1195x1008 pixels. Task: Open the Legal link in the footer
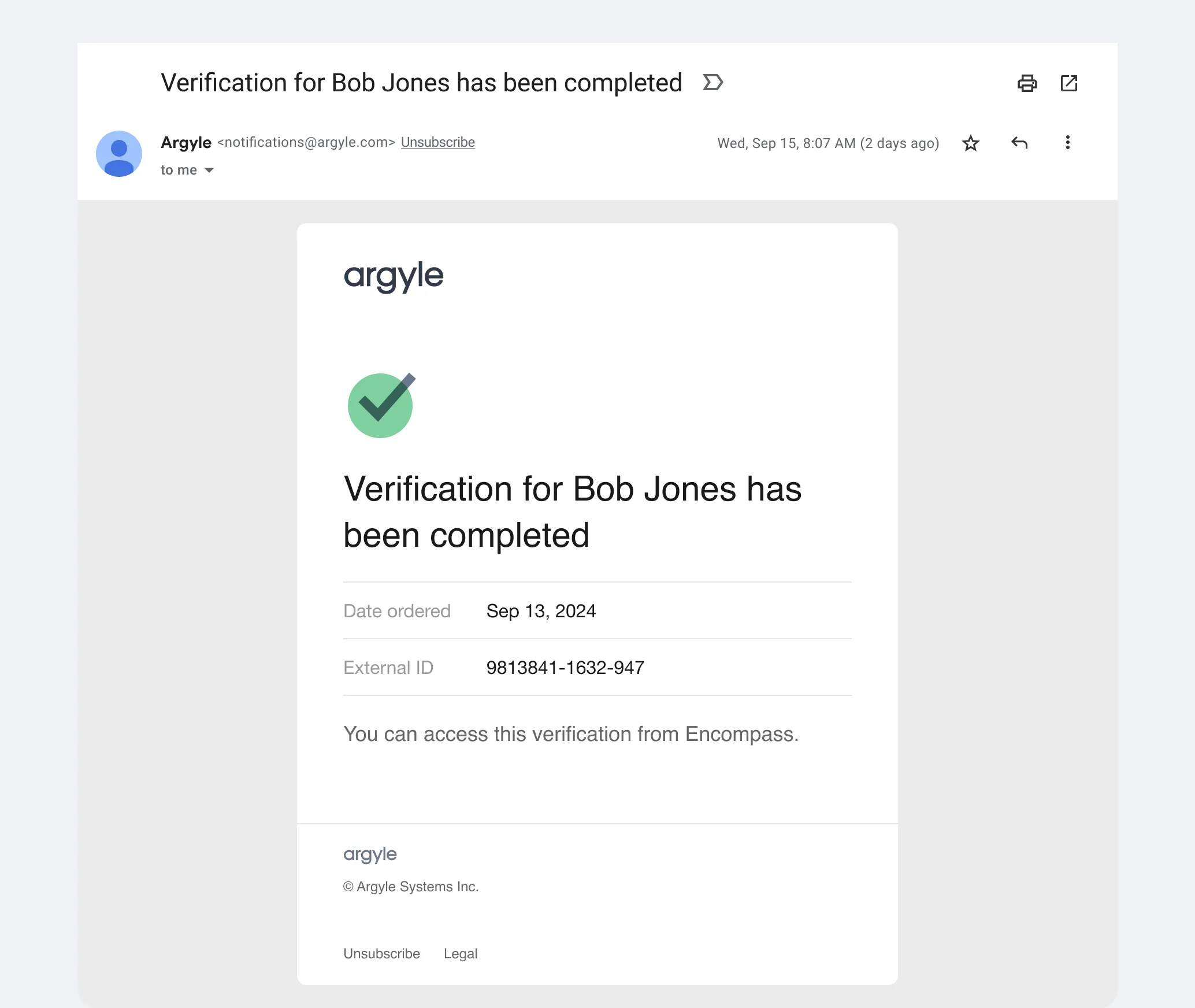tap(460, 954)
